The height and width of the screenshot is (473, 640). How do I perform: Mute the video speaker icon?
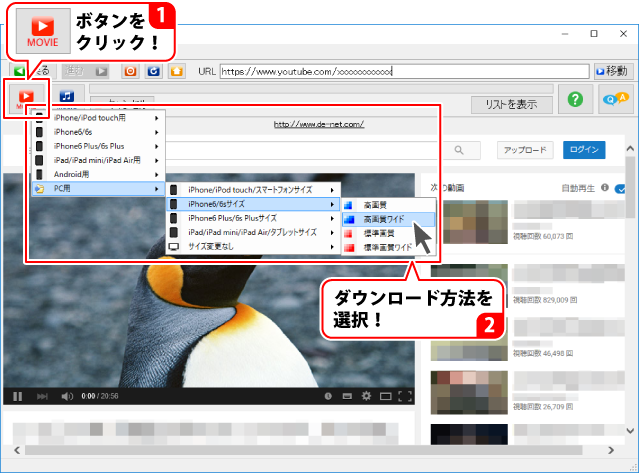[x=67, y=396]
